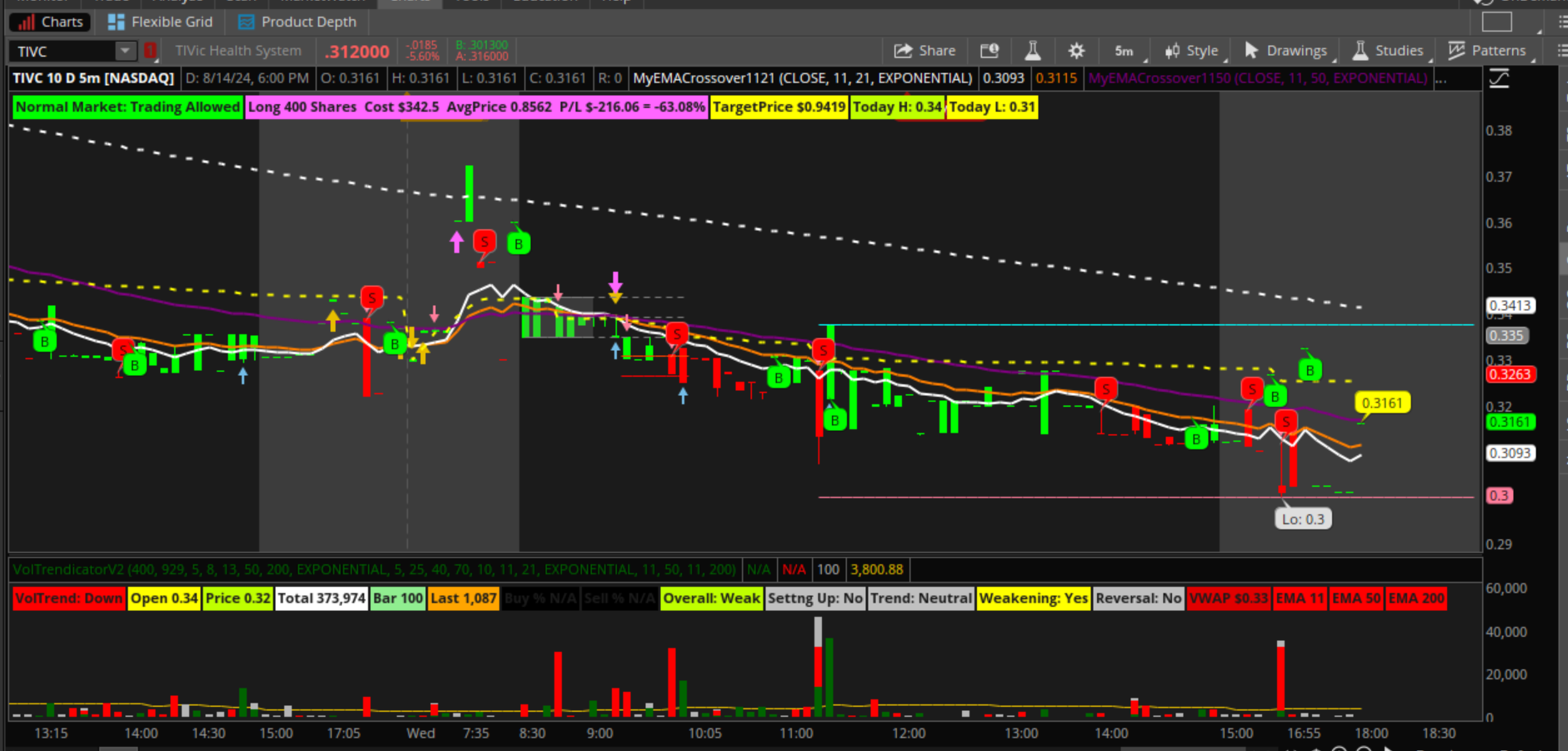This screenshot has width=1568, height=751.
Task: Click the flask icon next to the gear
Action: pyautogui.click(x=1032, y=51)
